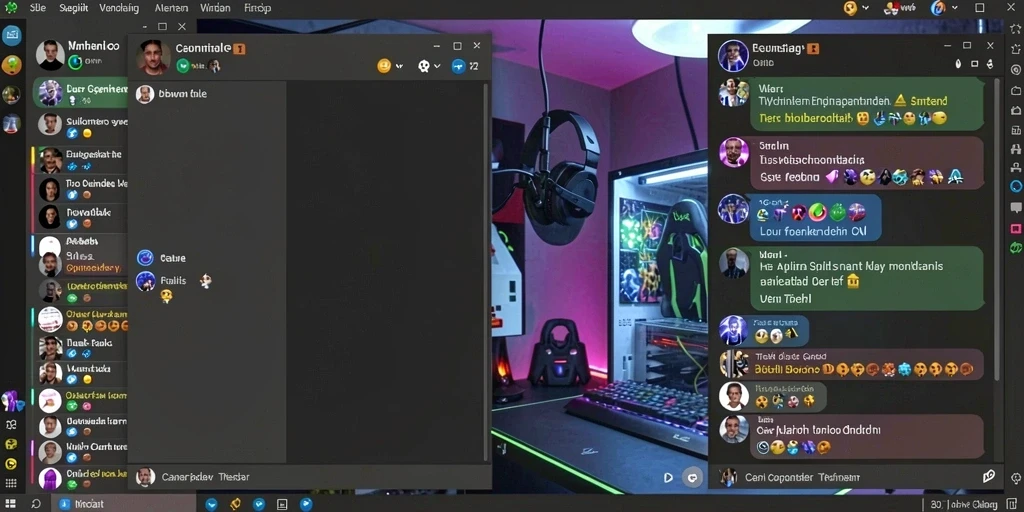Click the droplet icon in Beumsfiag window header
1024x512 pixels.
(959, 64)
